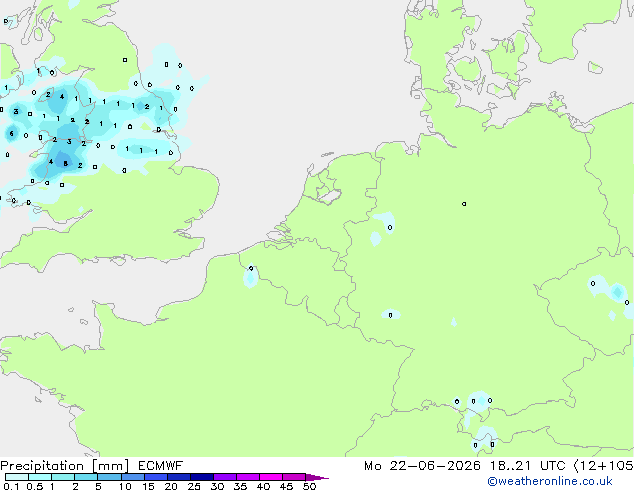Click the legend label '45'
Viewport: 634px width, 490px height.
coord(286,486)
